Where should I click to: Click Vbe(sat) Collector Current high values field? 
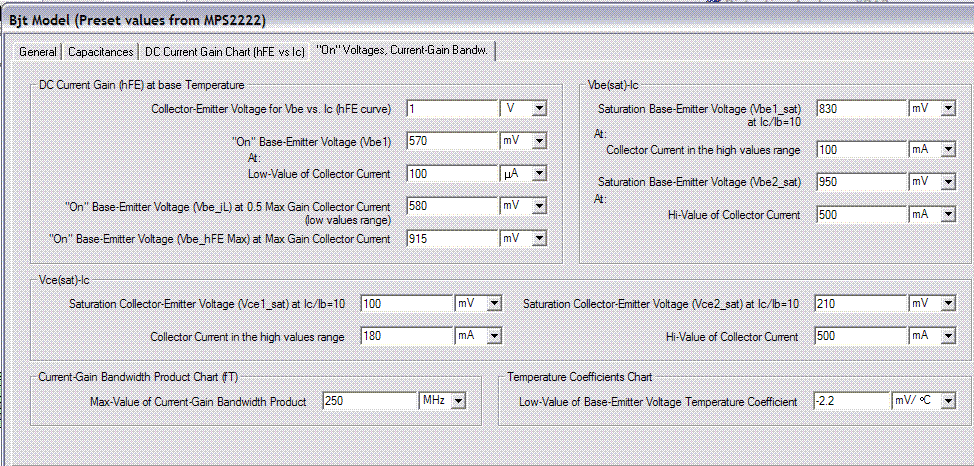click(x=862, y=150)
